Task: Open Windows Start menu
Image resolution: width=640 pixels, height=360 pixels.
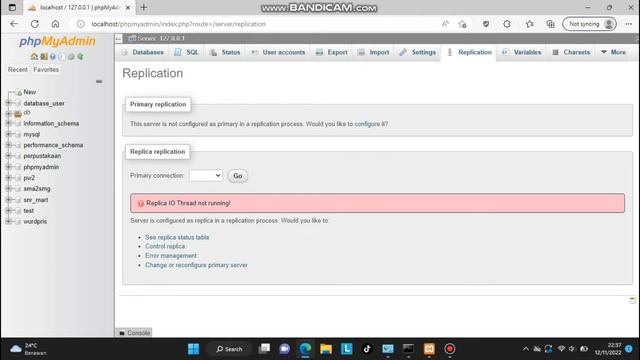Action: tap(193, 349)
